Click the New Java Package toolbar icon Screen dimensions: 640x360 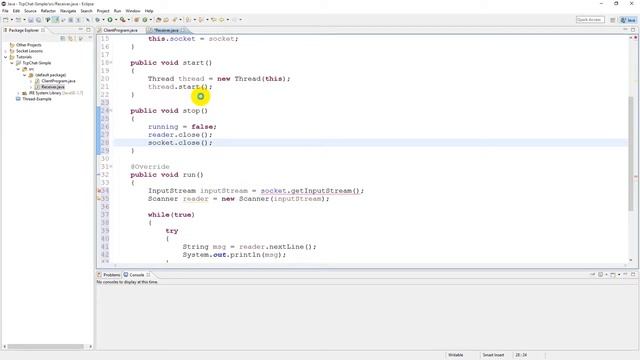pyautogui.click(x=136, y=20)
